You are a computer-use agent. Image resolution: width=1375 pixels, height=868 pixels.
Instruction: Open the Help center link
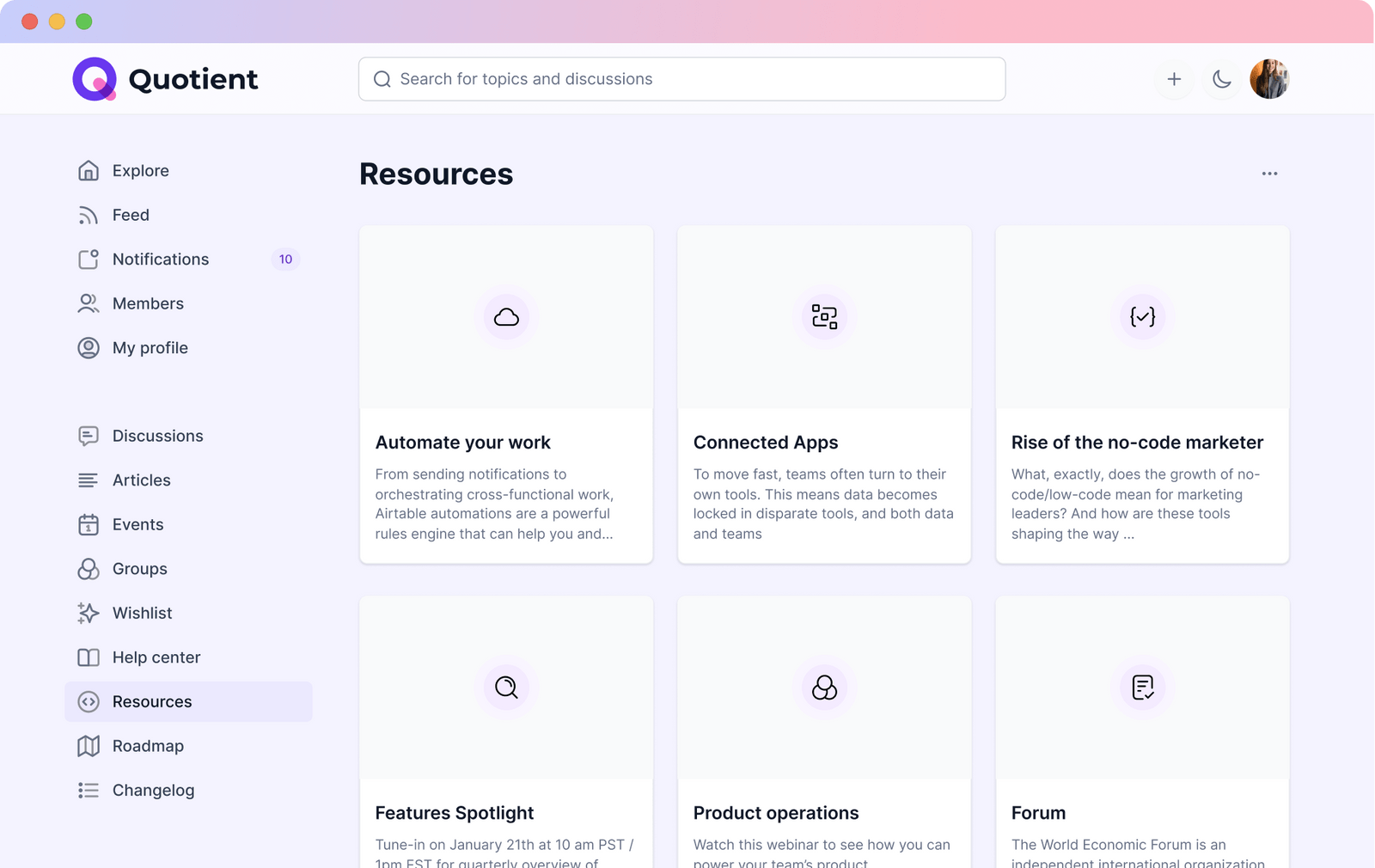156,657
